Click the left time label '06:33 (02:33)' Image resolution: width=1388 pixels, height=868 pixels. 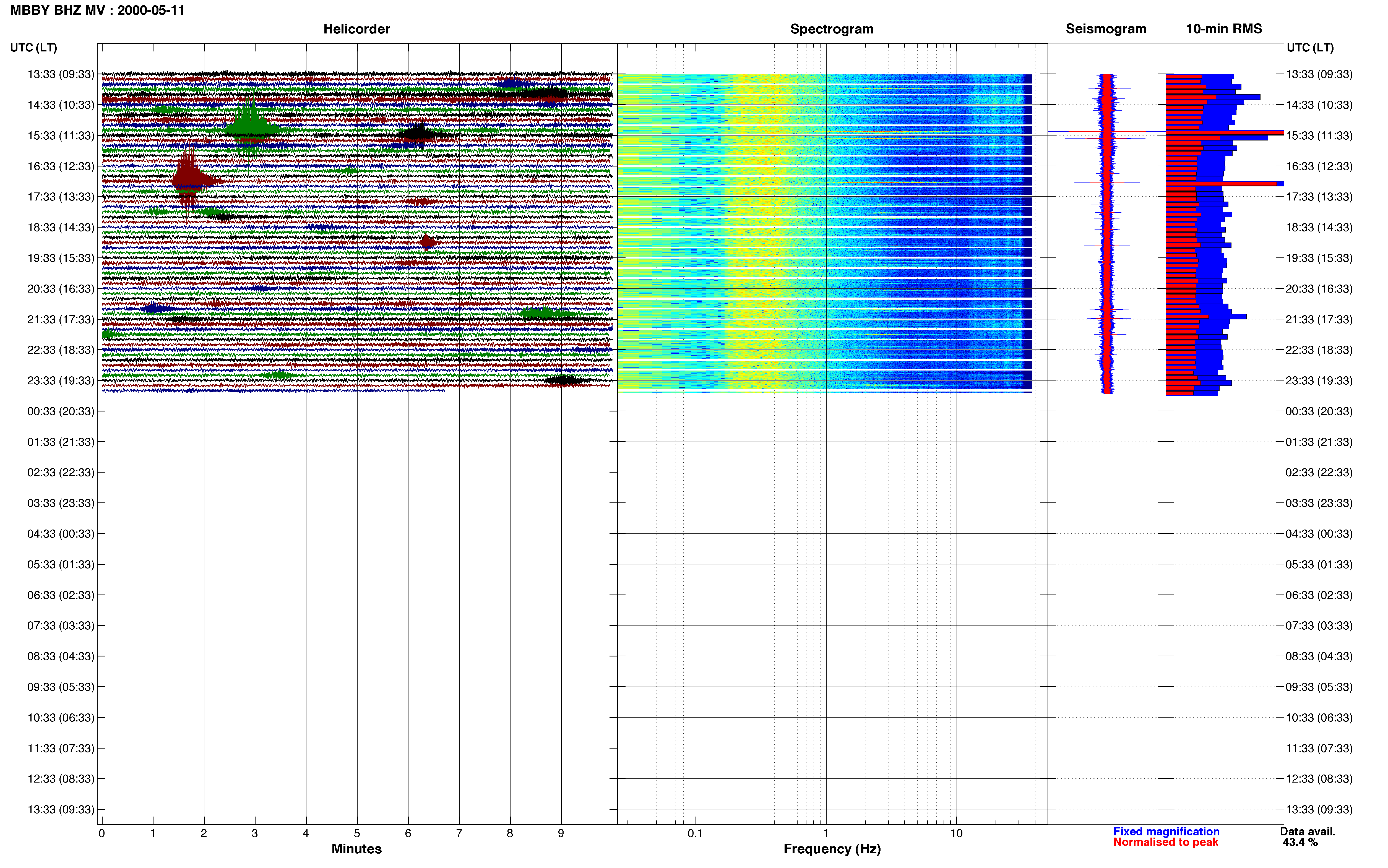click(61, 595)
